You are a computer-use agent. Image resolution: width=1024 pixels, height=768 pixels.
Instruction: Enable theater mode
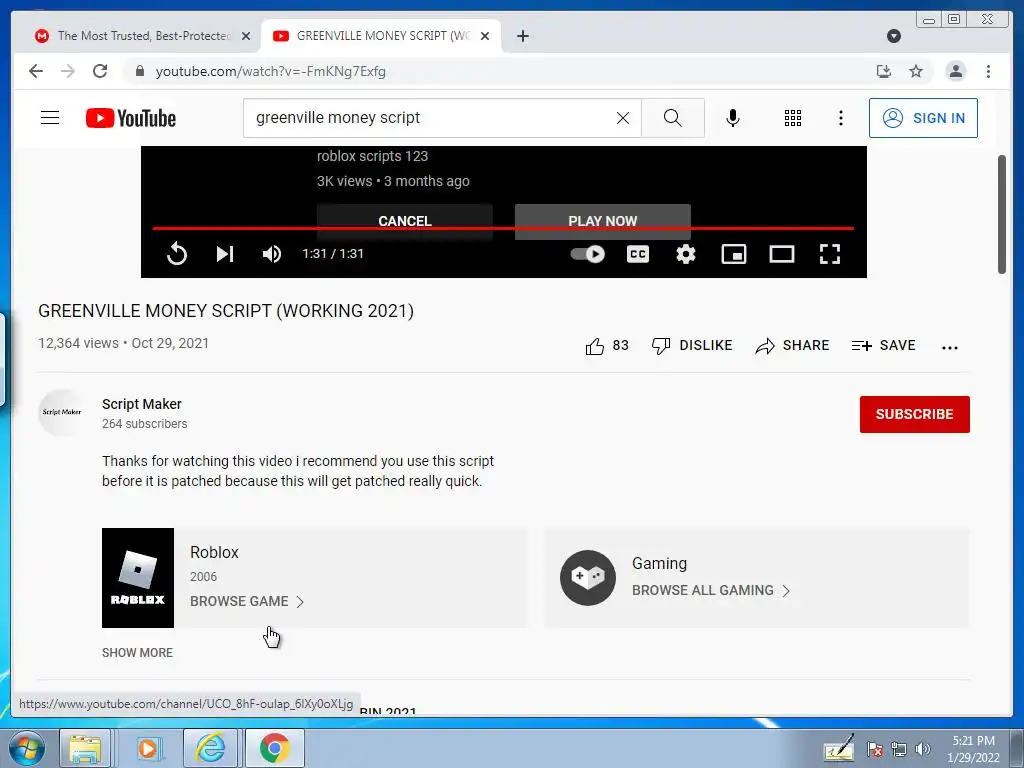coord(782,253)
